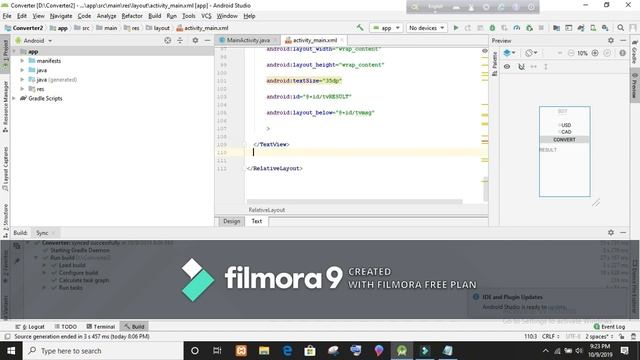Open the No devices dropdown
The width and height of the screenshot is (640, 360).
pyautogui.click(x=426, y=28)
